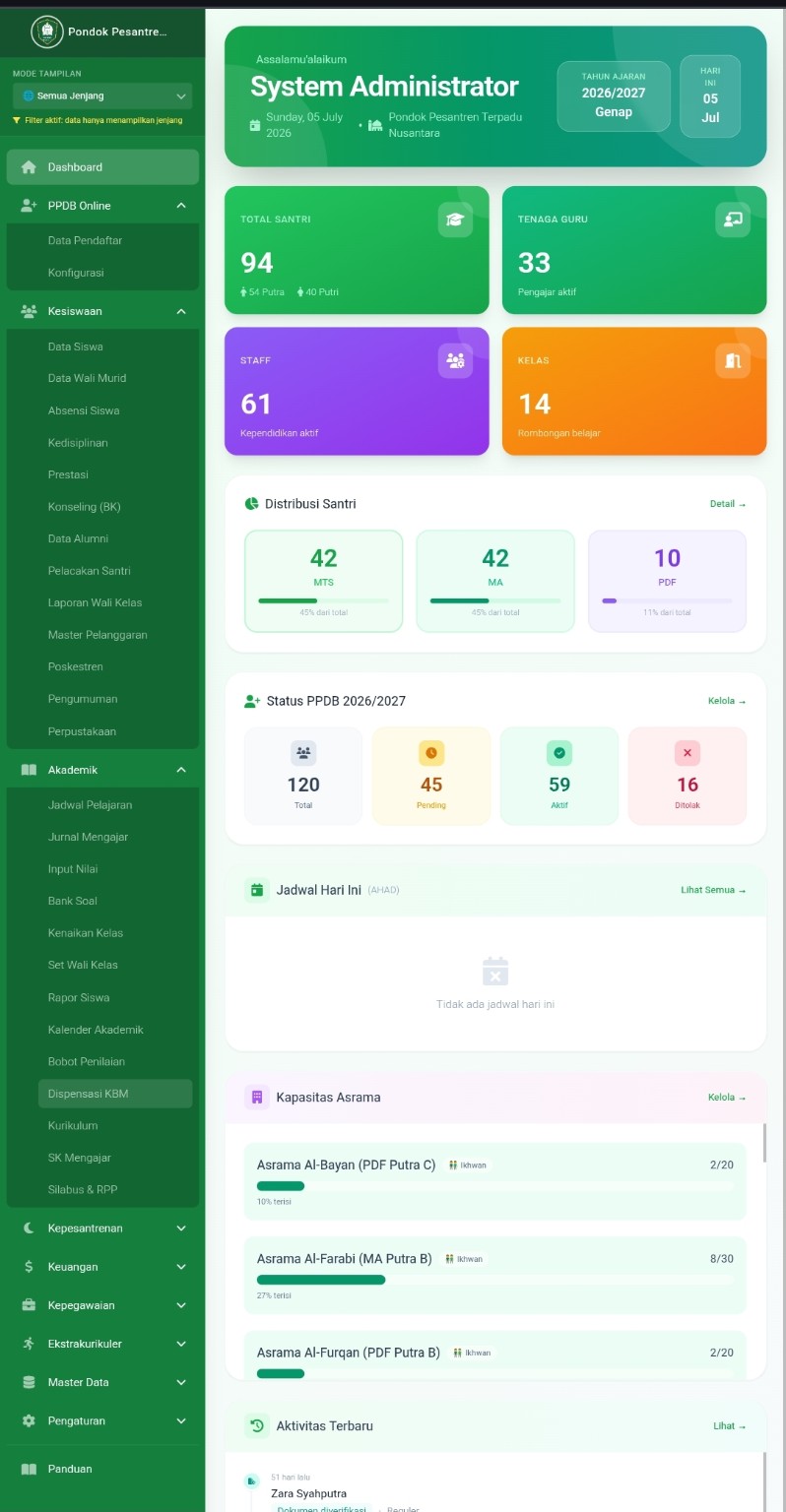The height and width of the screenshot is (1512, 786).
Task: Click the calendar icon beside Jadwal Hari Ini
Action: (x=257, y=890)
